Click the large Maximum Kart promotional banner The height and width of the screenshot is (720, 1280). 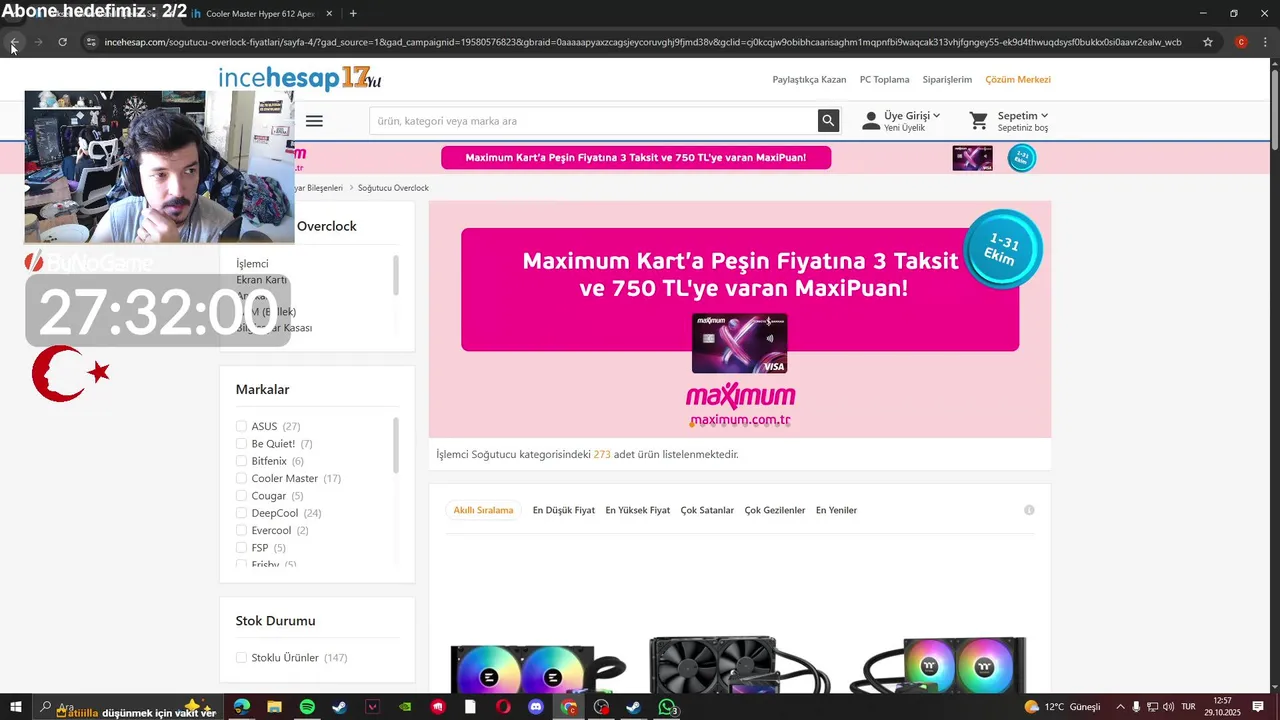click(x=740, y=319)
